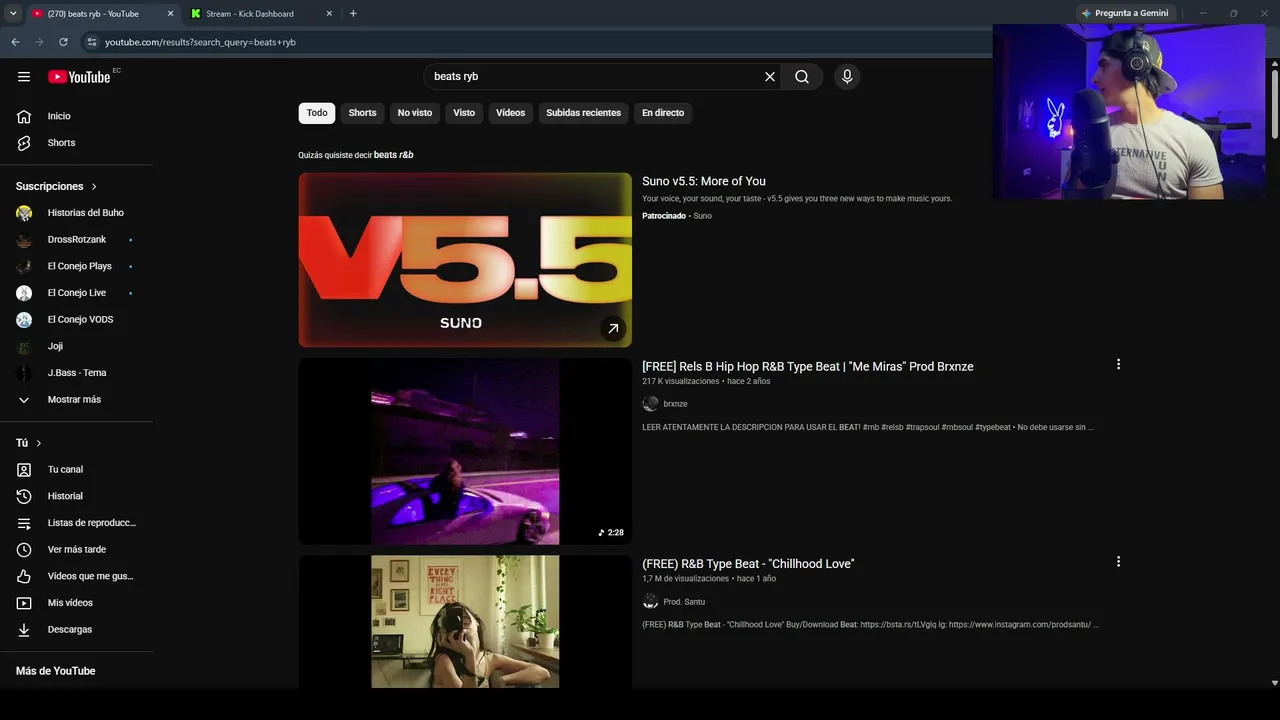Select the No visto filter chip

coord(415,113)
